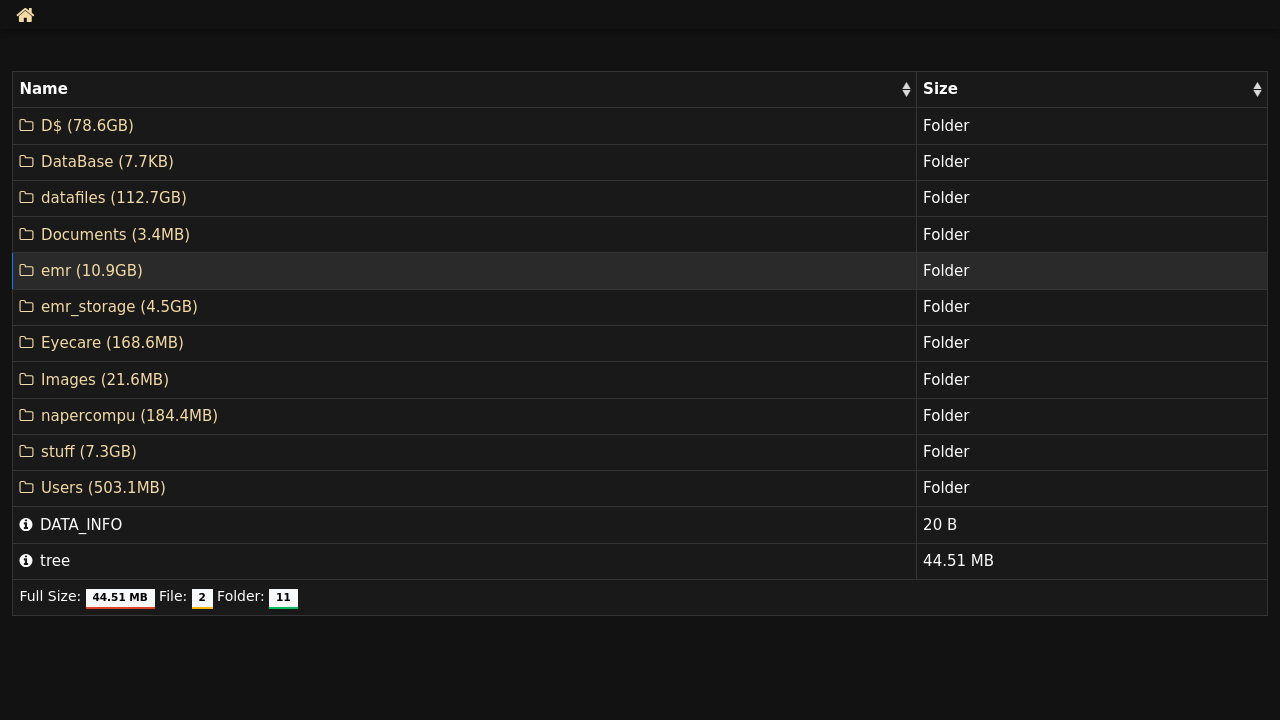Click the home icon in top bar
The image size is (1280, 720).
click(25, 15)
